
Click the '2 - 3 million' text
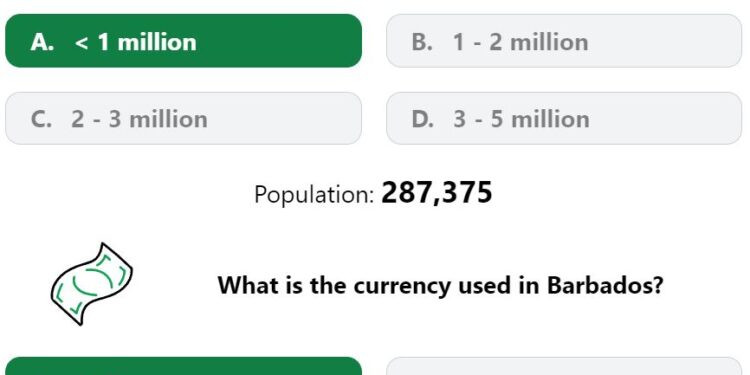[x=139, y=119]
